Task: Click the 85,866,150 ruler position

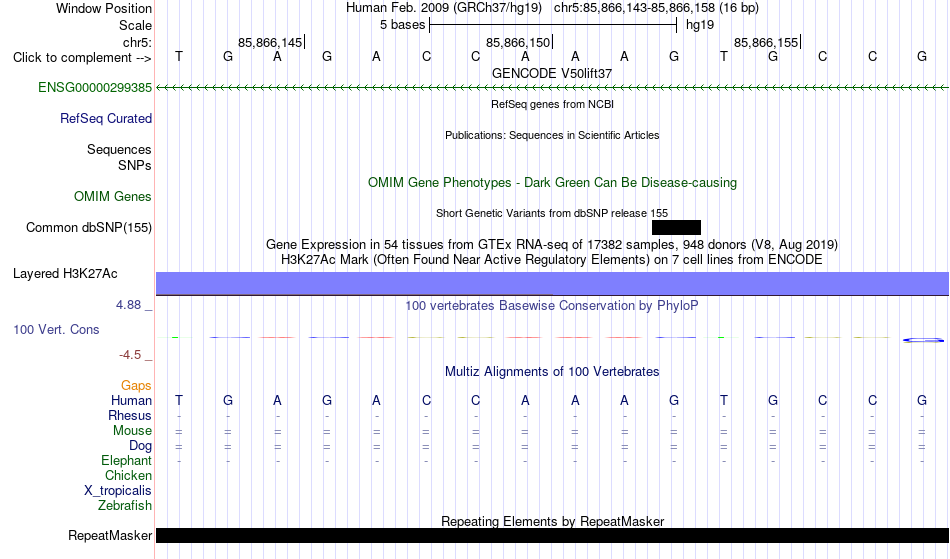Action: point(518,42)
